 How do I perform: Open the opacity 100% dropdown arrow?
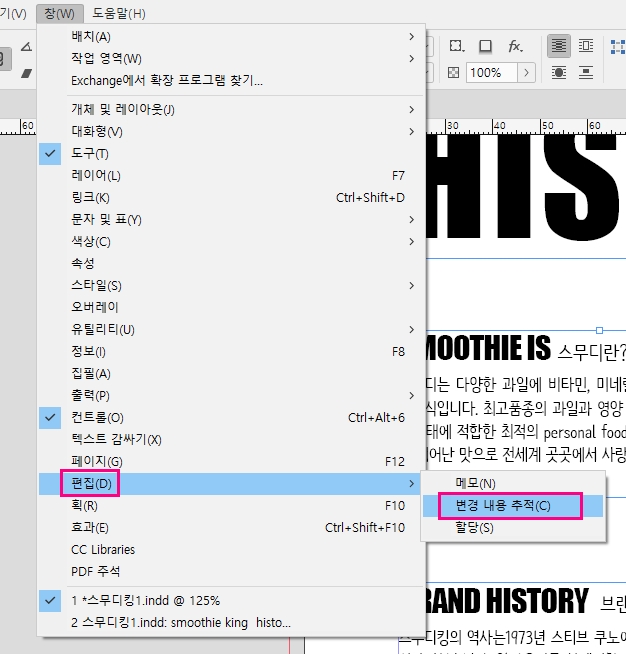pos(524,73)
